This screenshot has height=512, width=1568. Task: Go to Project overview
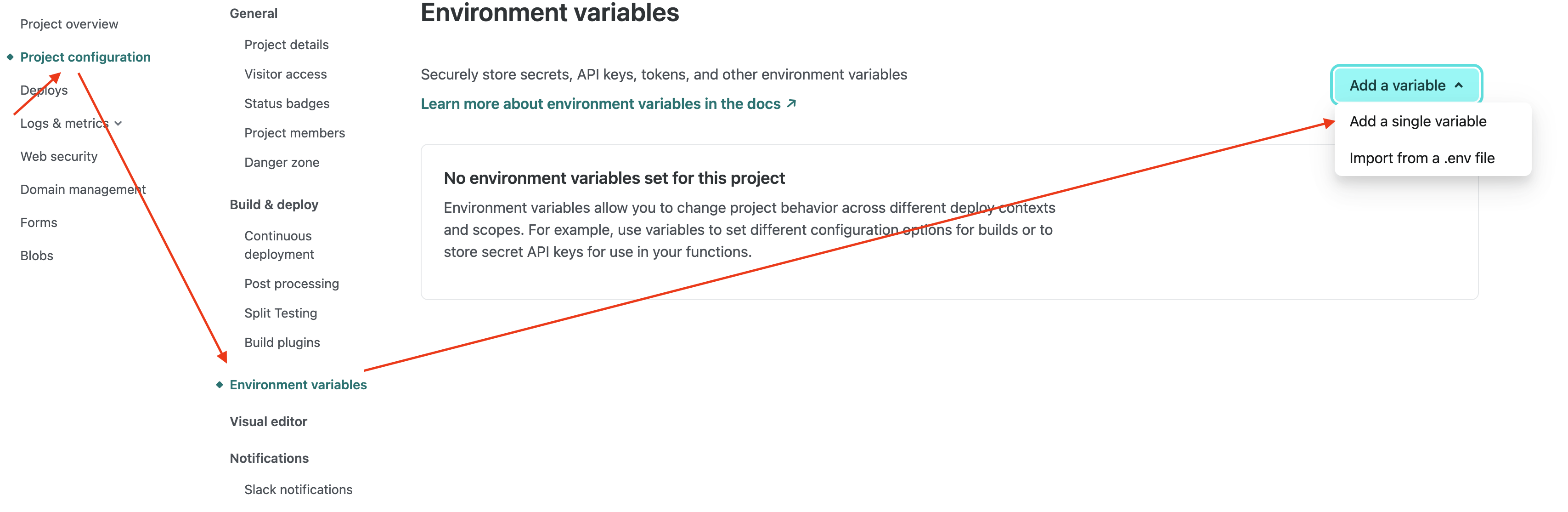69,24
